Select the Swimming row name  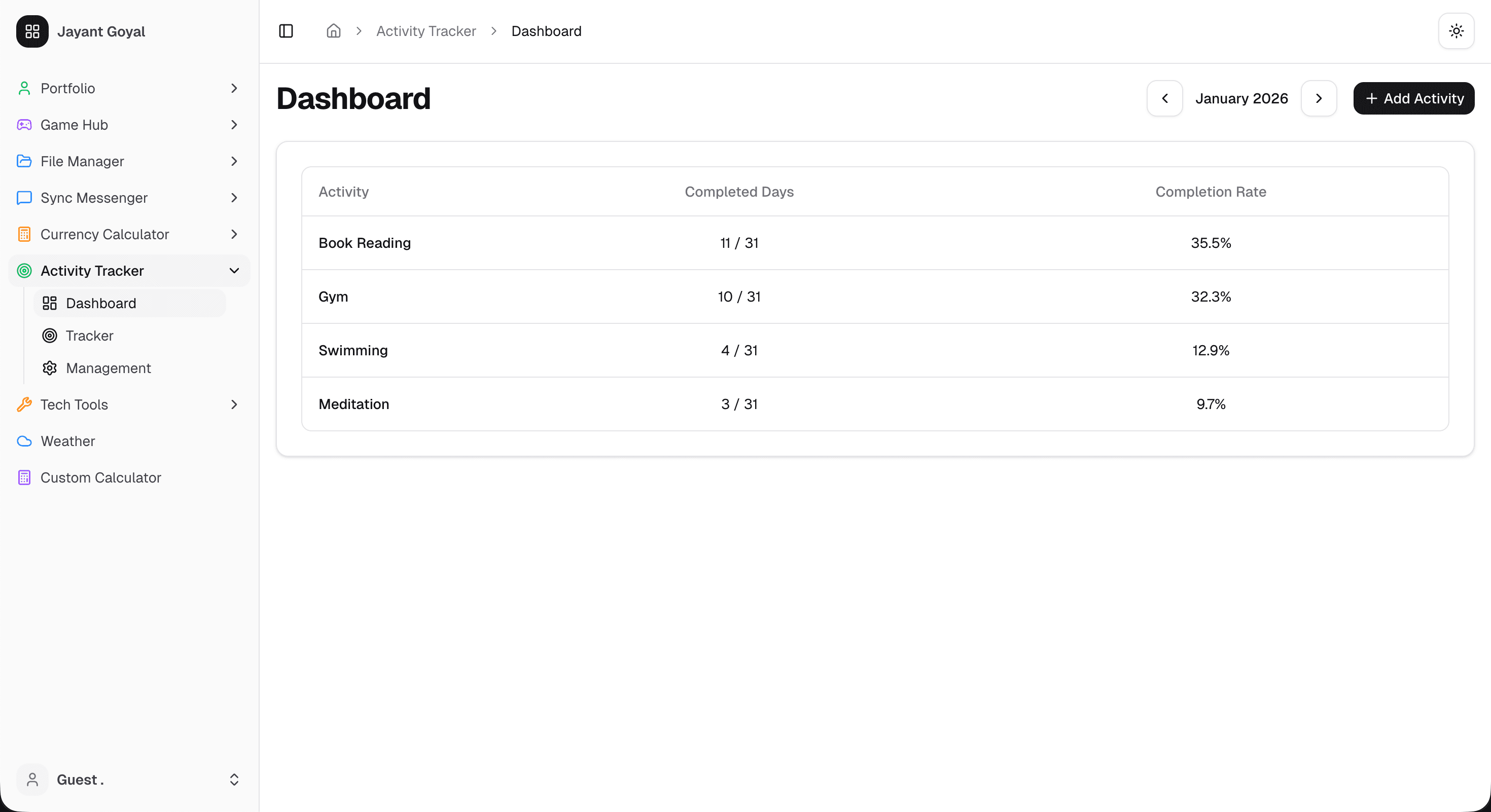[x=353, y=350]
